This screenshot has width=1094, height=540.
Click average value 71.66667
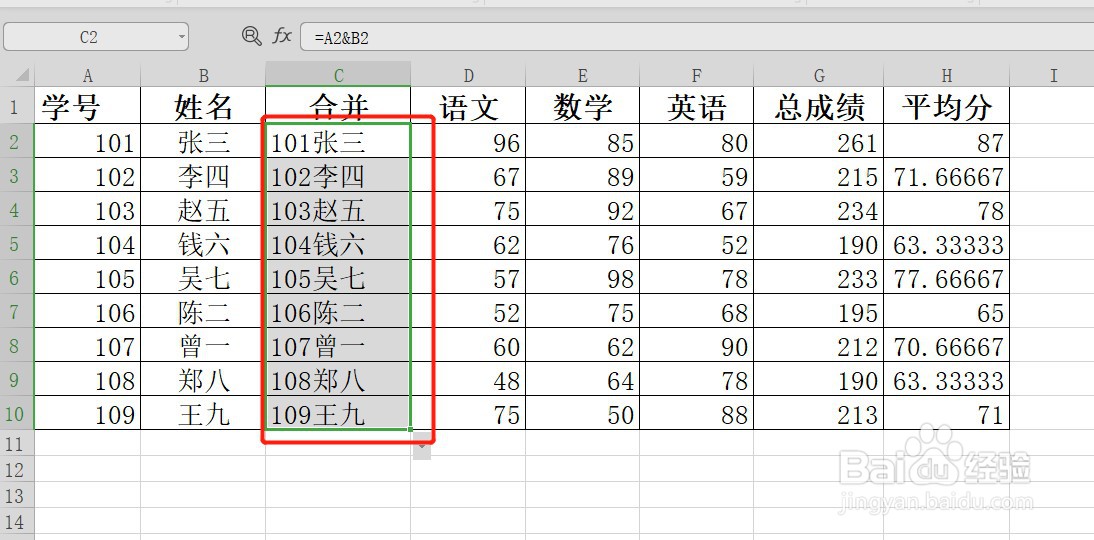tap(946, 176)
